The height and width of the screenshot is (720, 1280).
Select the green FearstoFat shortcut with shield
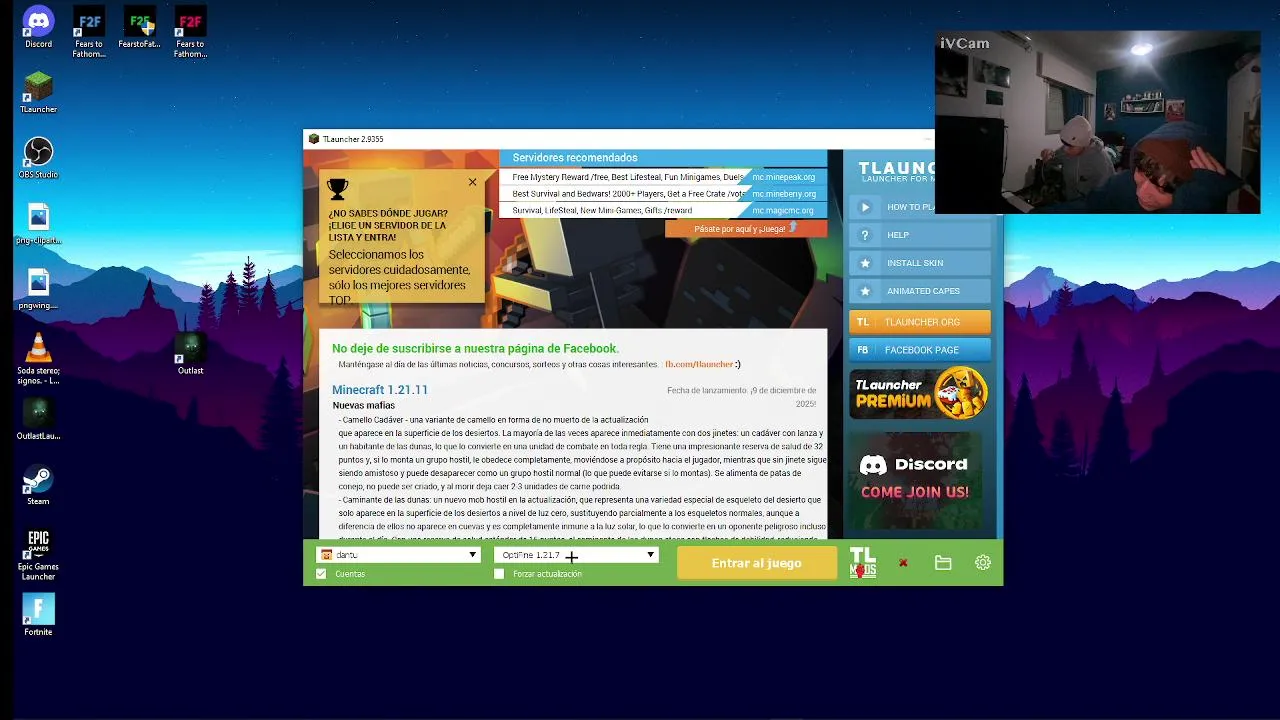click(x=139, y=28)
